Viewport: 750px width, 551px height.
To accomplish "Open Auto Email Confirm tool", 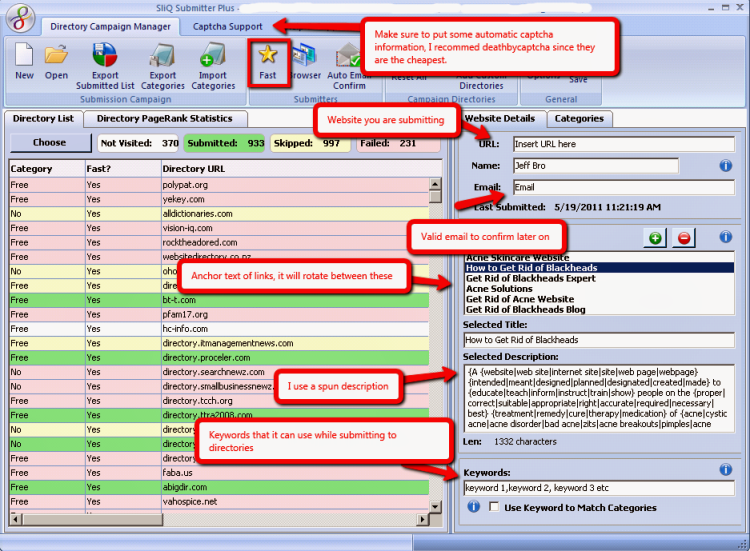I will (x=349, y=66).
